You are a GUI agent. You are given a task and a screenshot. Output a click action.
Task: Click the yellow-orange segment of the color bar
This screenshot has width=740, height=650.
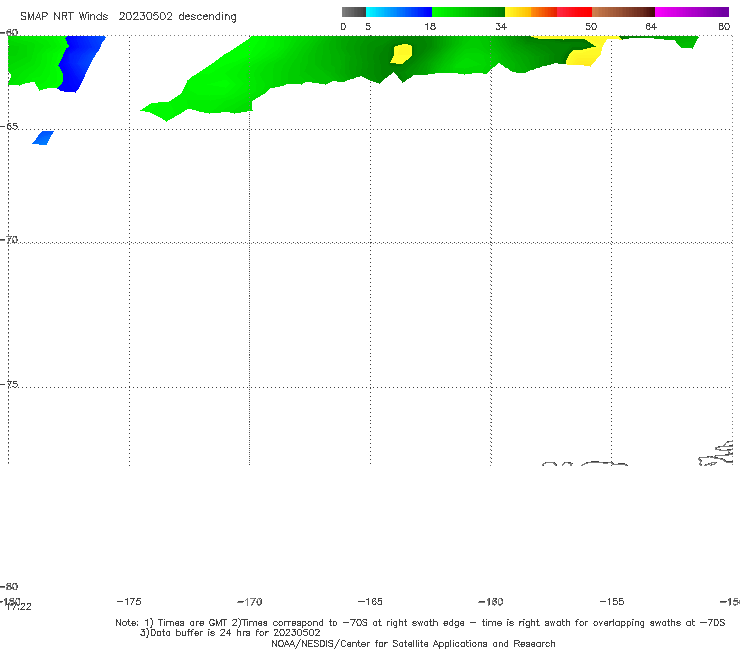pos(531,12)
